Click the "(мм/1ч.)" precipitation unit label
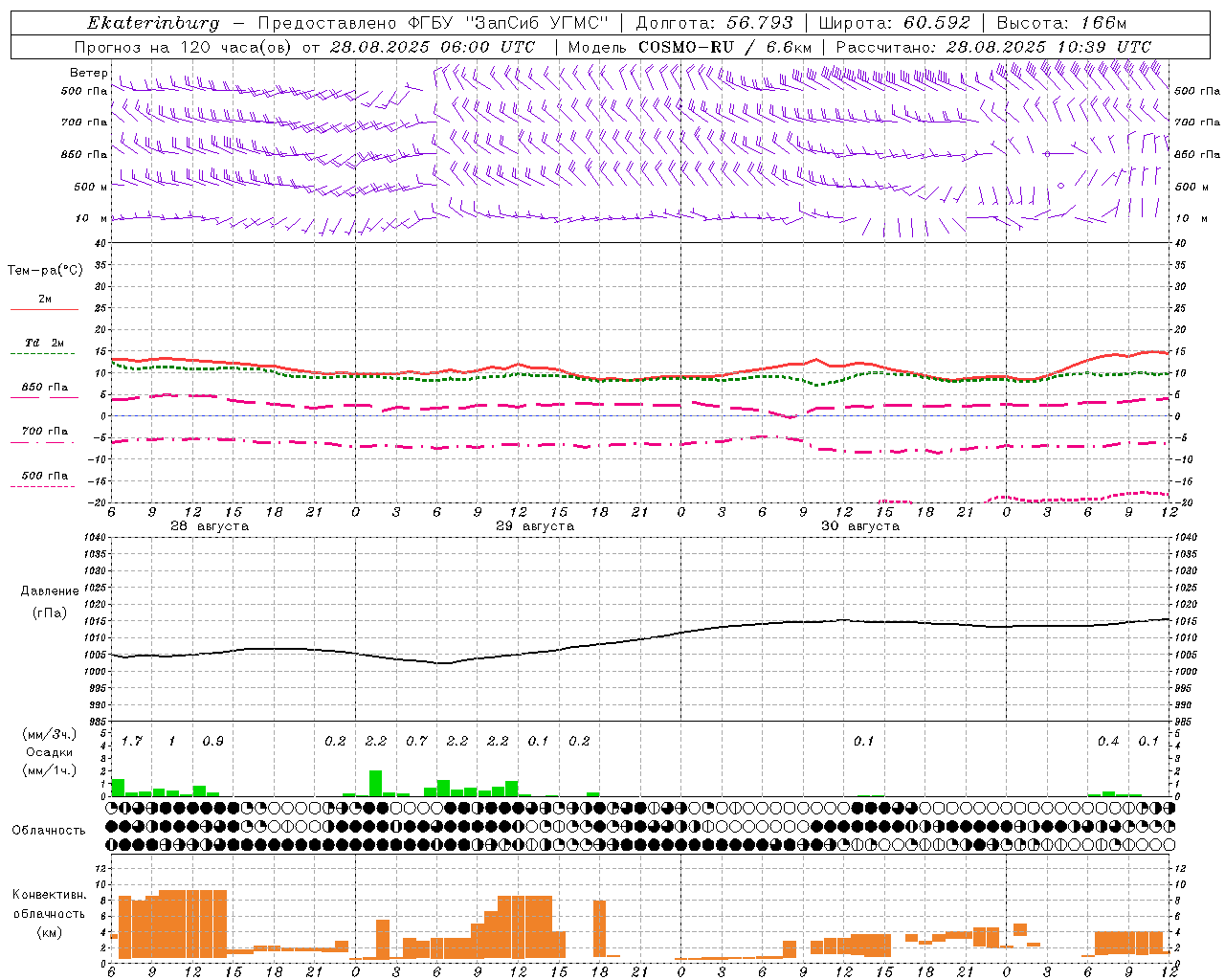Viewport: 1225px width, 980px height. (50, 770)
